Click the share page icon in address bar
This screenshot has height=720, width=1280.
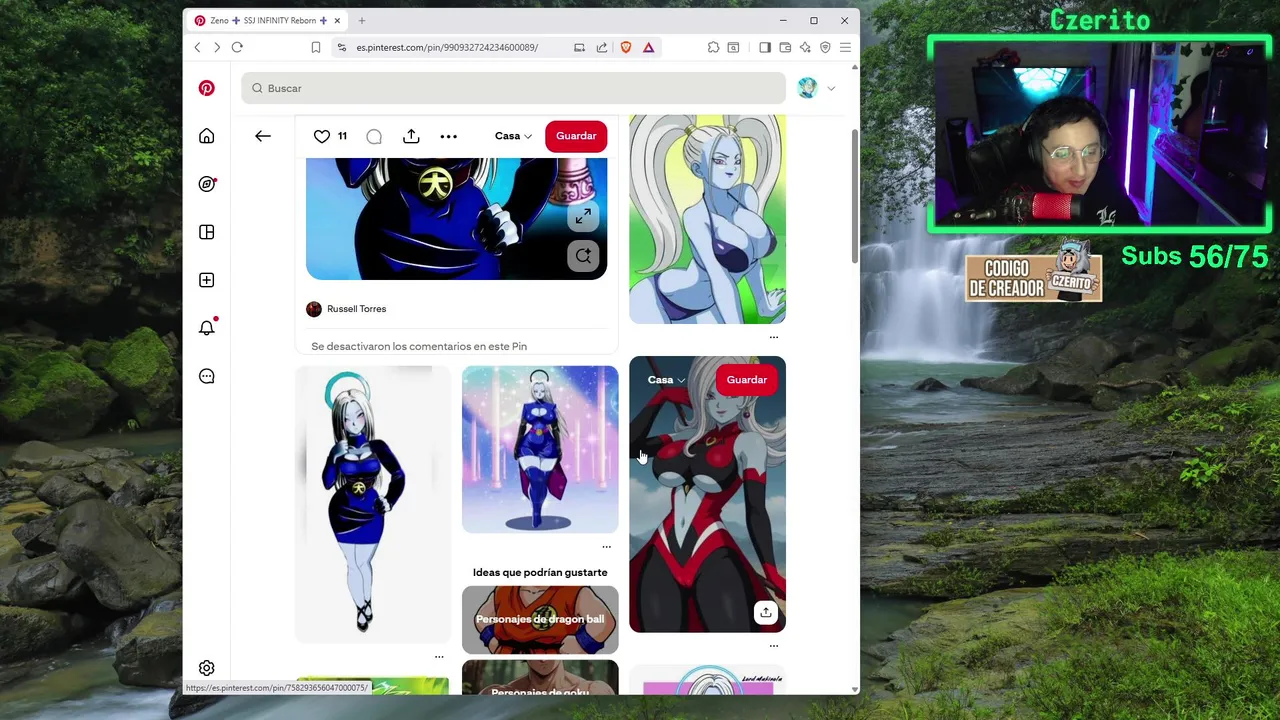(x=602, y=47)
